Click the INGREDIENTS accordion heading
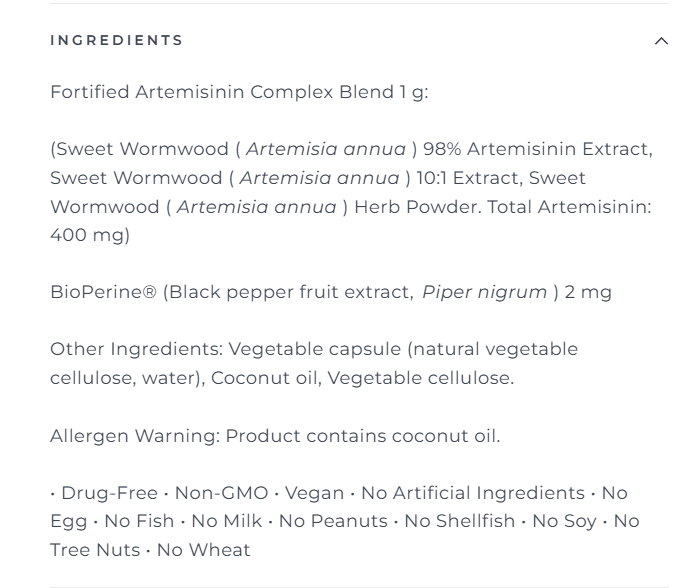 pos(117,41)
